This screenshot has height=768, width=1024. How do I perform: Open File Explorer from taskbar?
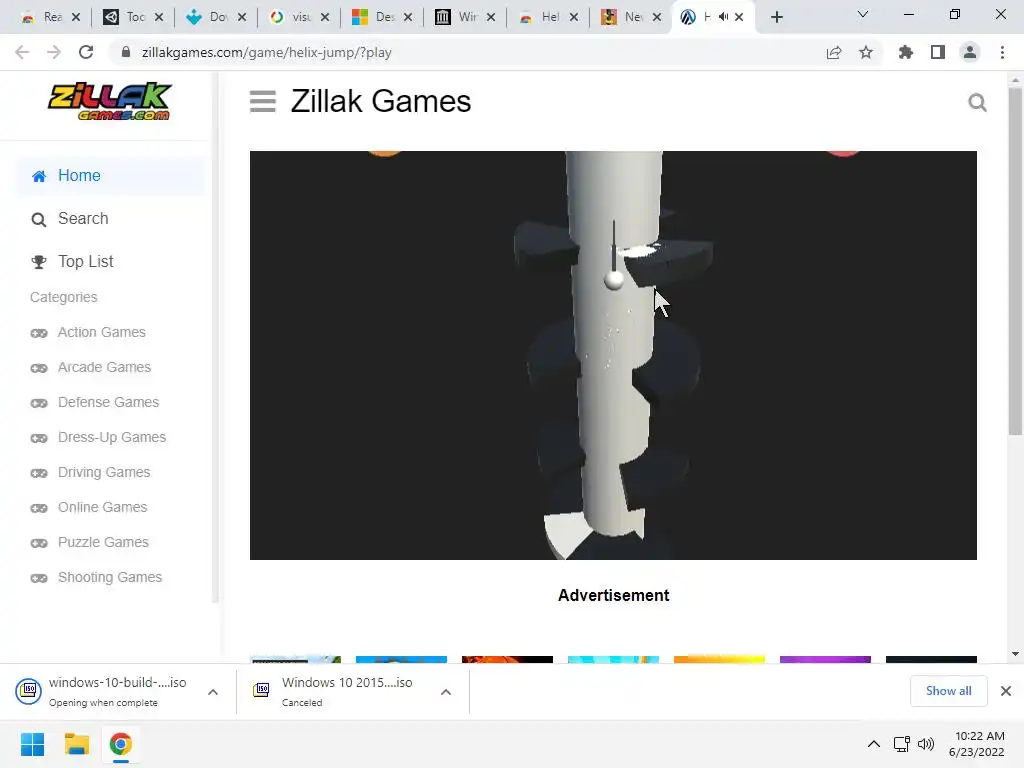tap(76, 744)
